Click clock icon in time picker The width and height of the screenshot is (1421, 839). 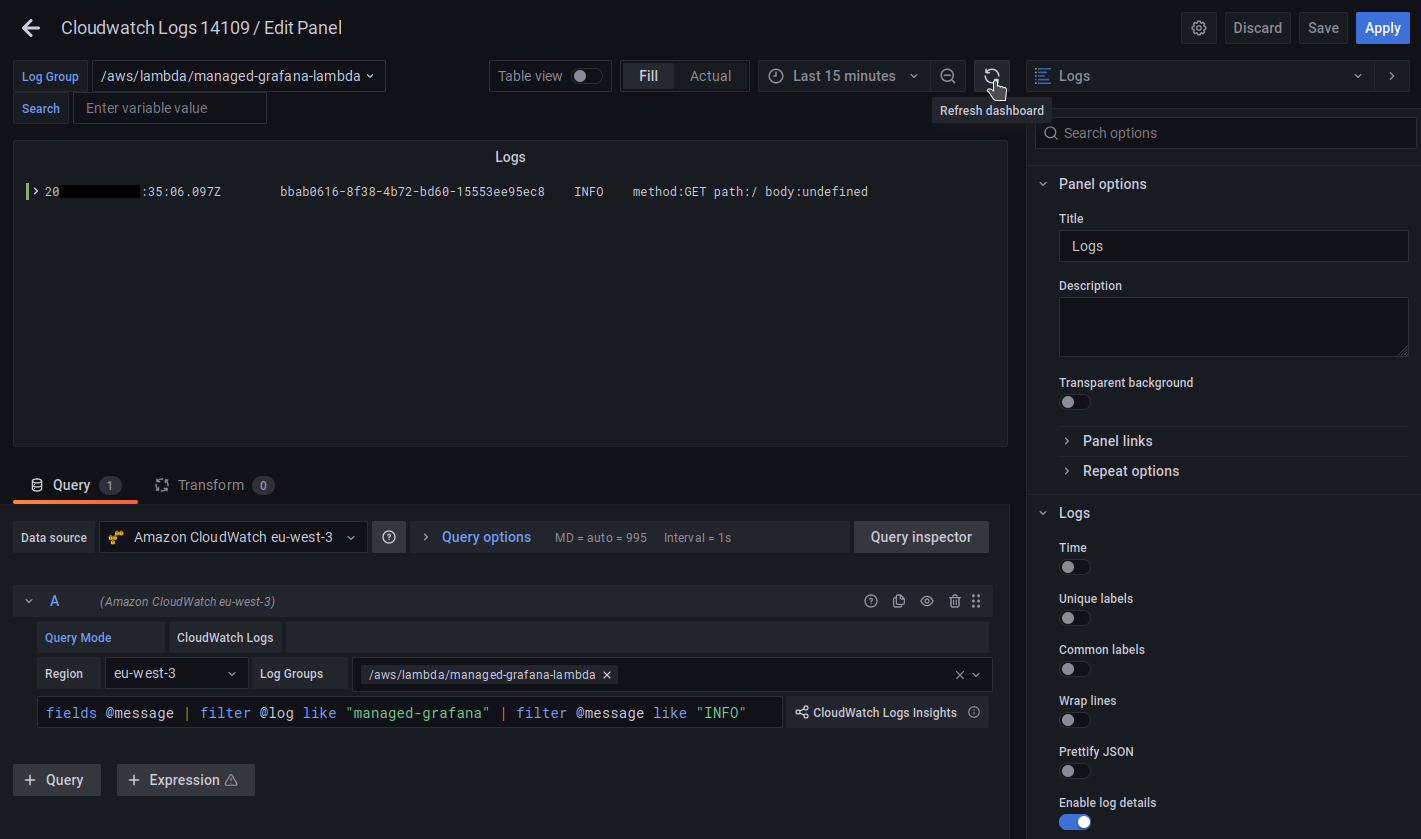[776, 76]
